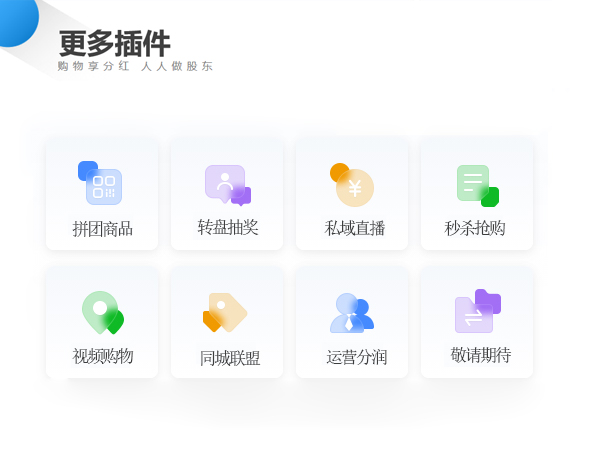The width and height of the screenshot is (592, 469).
Task: Click the orange price tag icon
Action: pyautogui.click(x=225, y=313)
